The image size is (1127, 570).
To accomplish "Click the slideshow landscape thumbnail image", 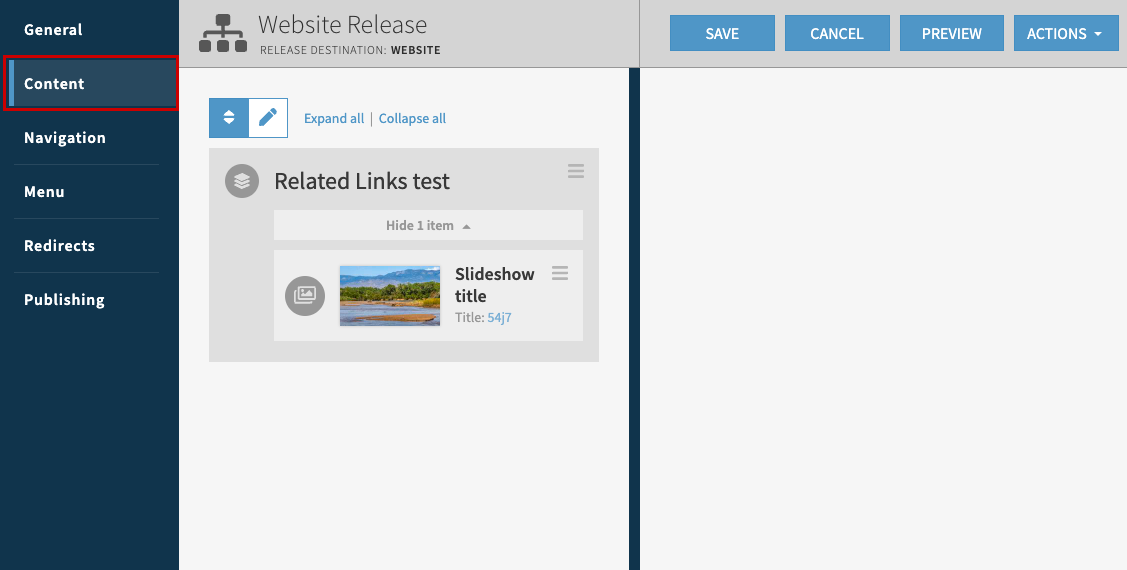I will click(x=390, y=295).
